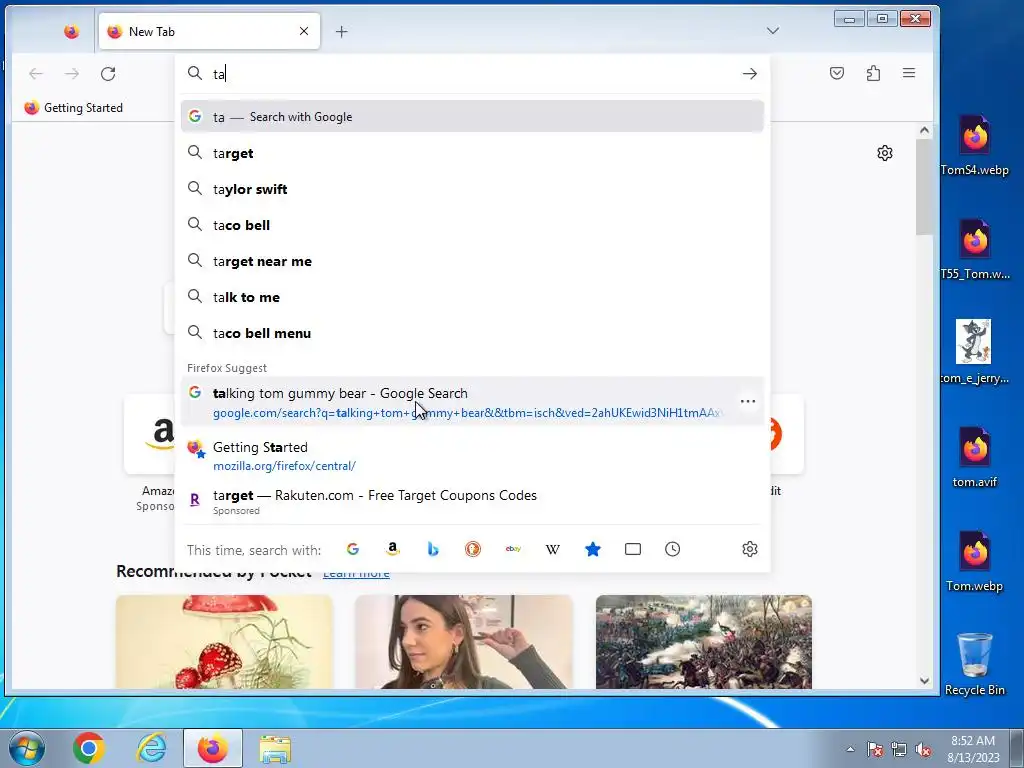The width and height of the screenshot is (1024, 768).
Task: Open search settings gear in dropdown
Action: coord(750,549)
